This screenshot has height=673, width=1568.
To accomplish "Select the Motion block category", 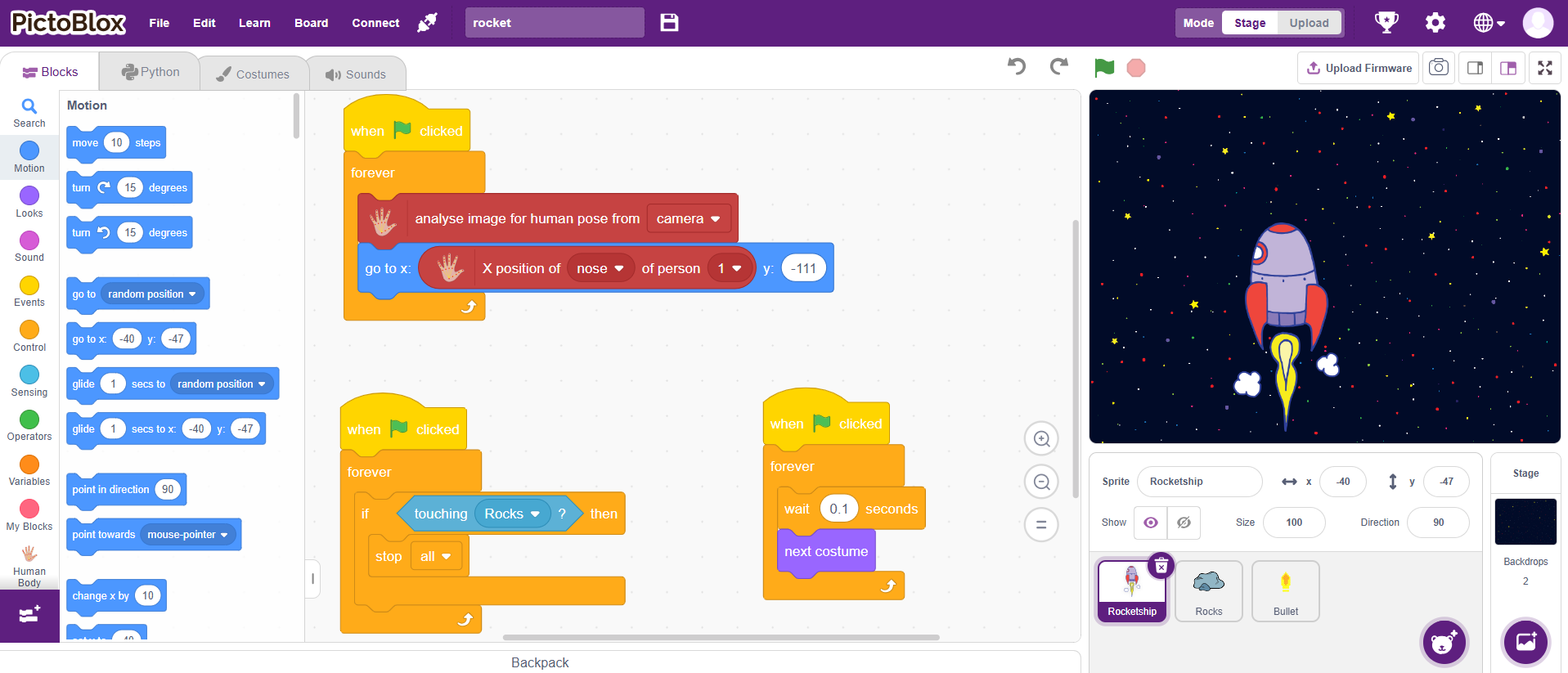I will pos(29,157).
